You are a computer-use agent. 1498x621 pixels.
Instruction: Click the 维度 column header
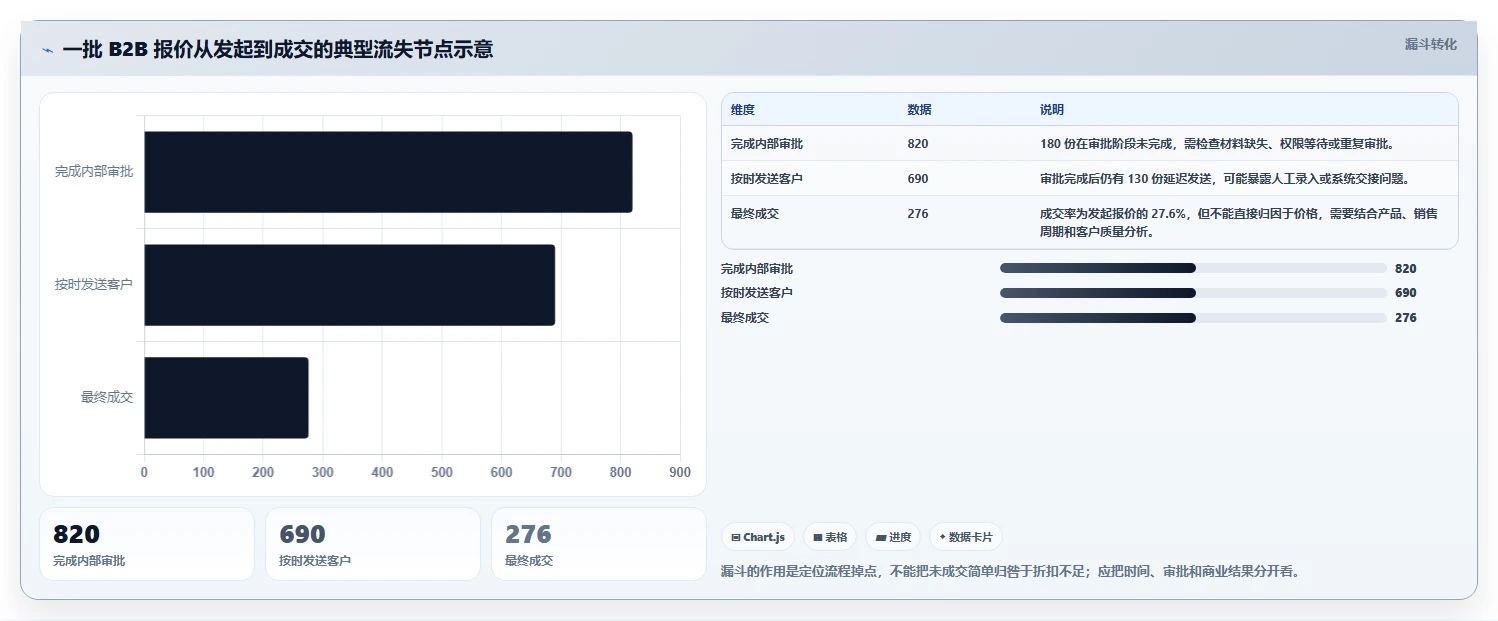[743, 110]
